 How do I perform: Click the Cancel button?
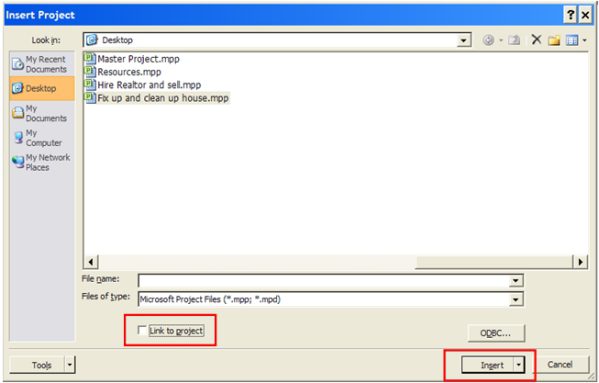pos(560,365)
